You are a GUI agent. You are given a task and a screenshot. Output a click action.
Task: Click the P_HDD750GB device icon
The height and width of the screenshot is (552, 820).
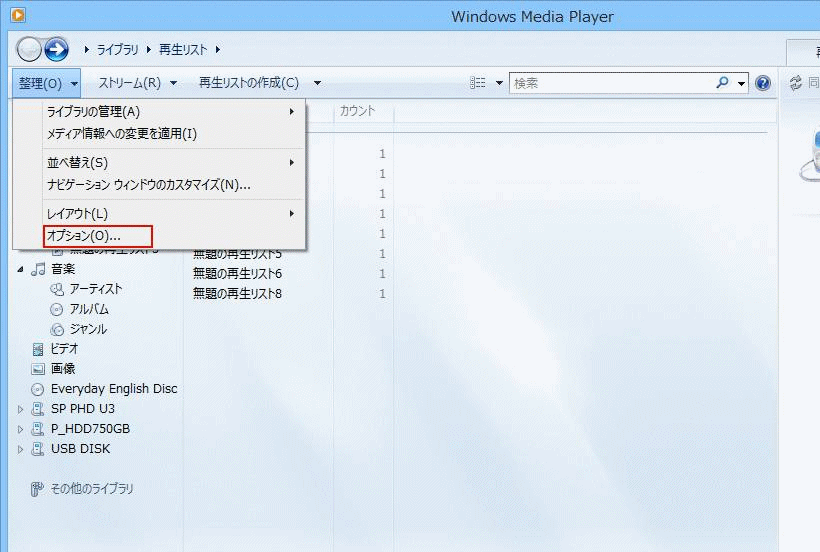pos(38,429)
